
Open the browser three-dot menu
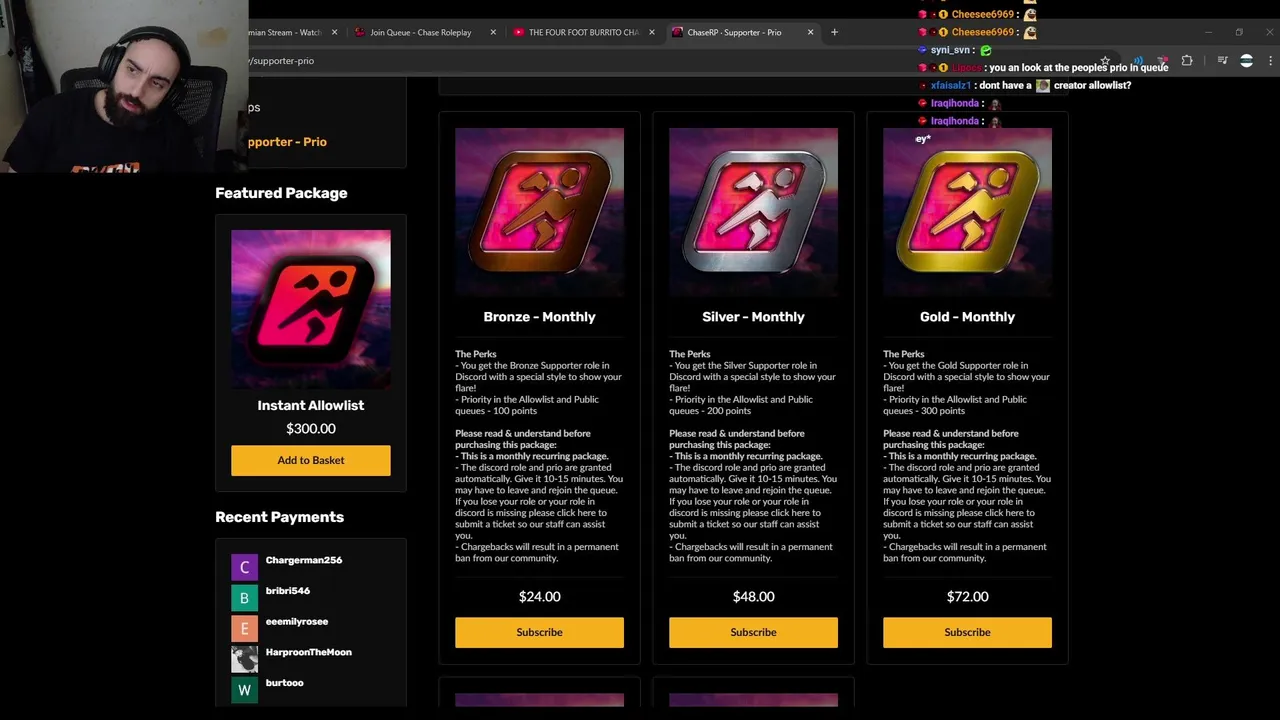[x=1270, y=61]
